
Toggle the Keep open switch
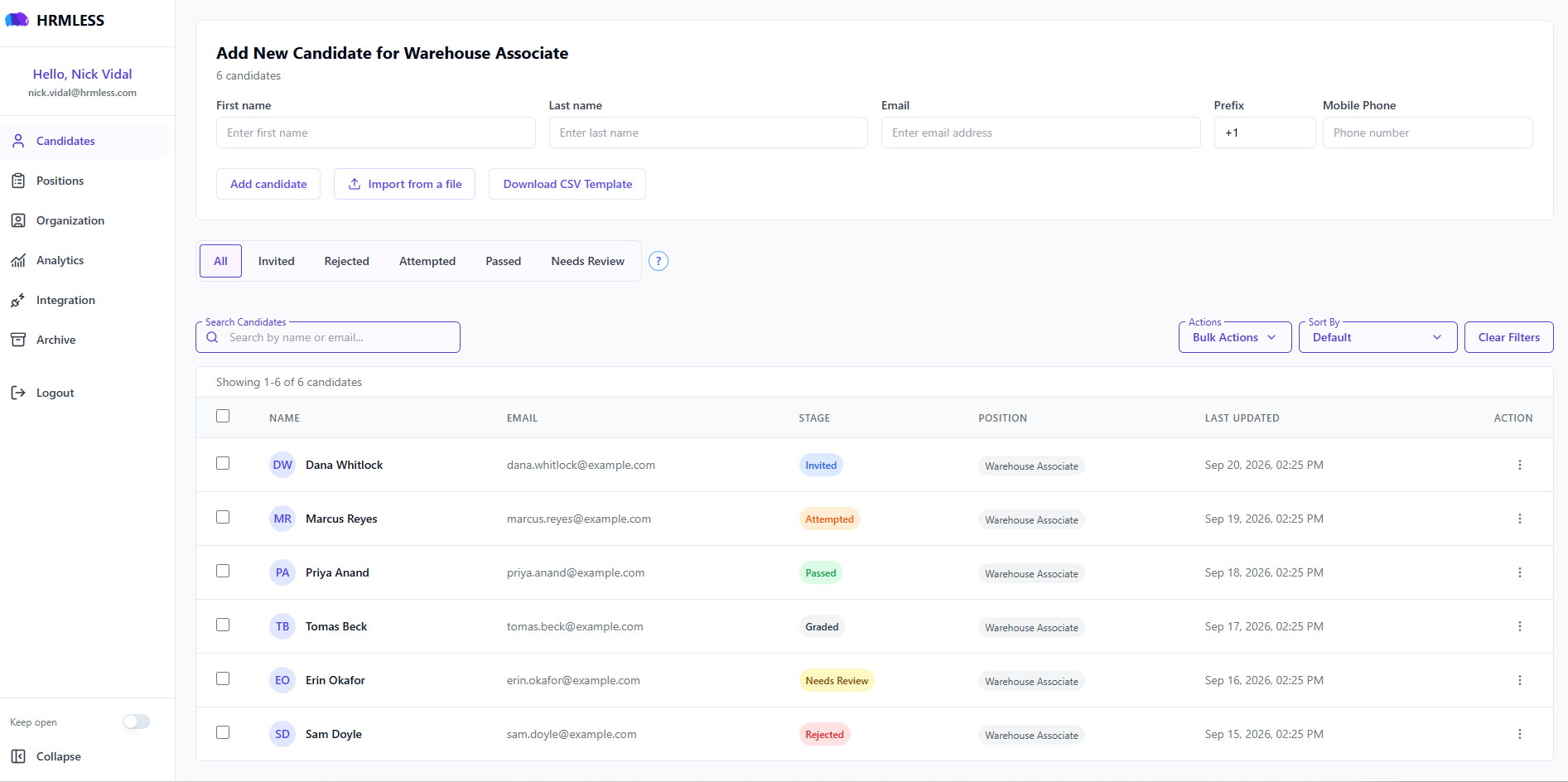pyautogui.click(x=137, y=722)
